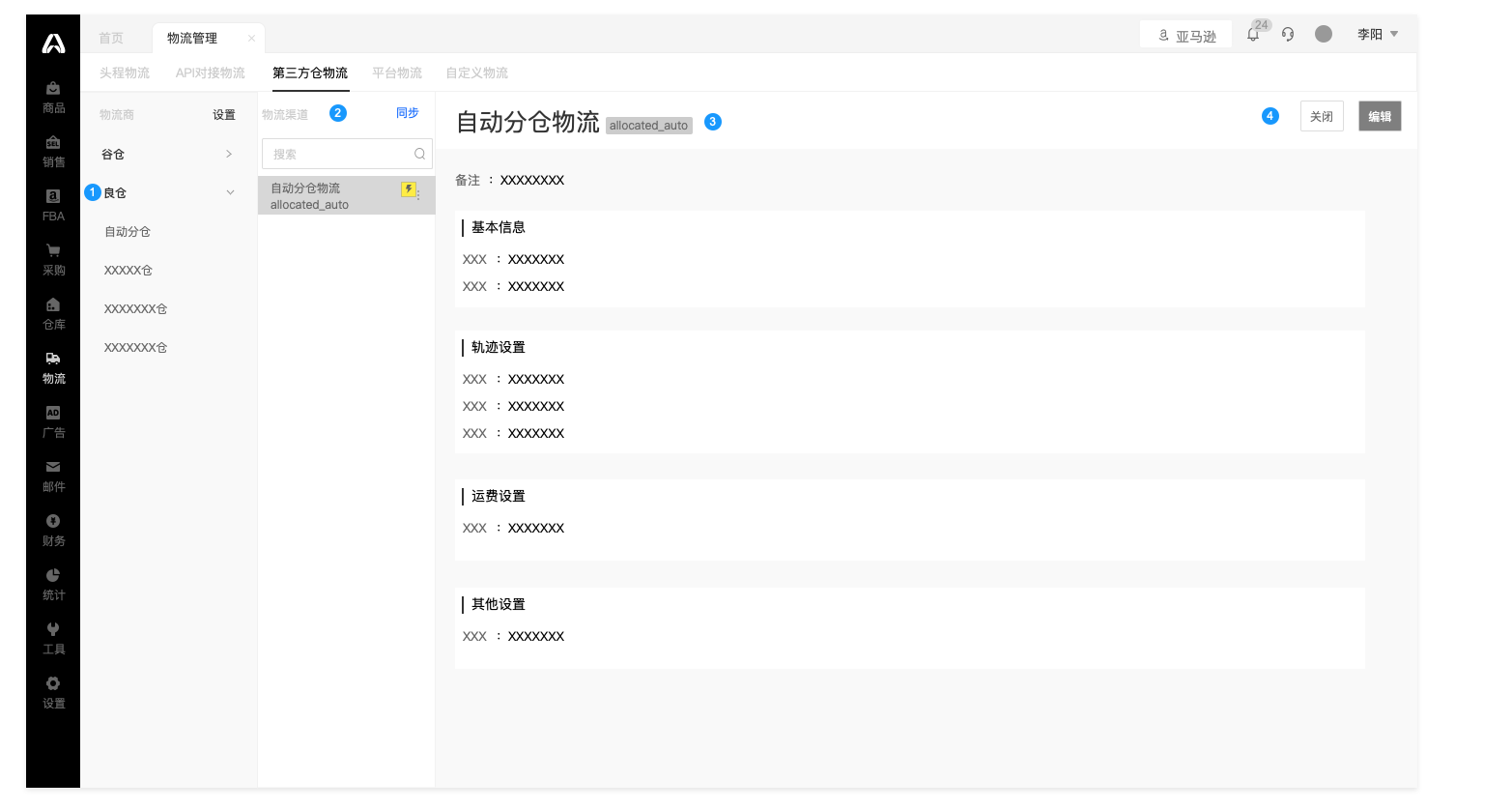The image size is (1512, 809).
Task: Click the 同步 sync link
Action: coord(408,113)
